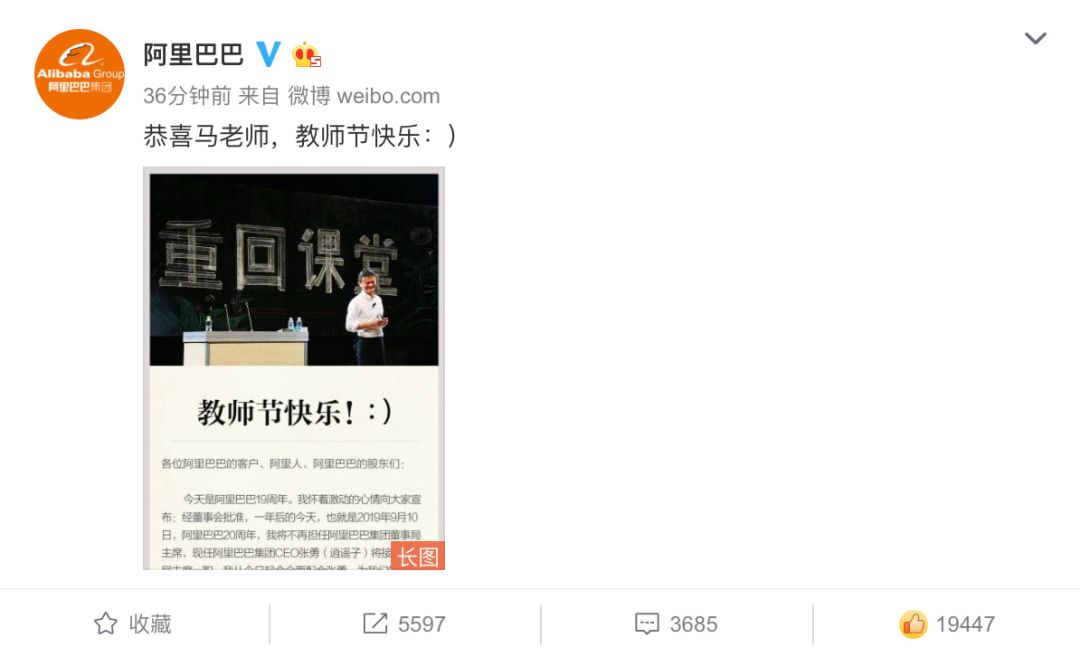Image resolution: width=1080 pixels, height=657 pixels.
Task: Click the crown membership badge icon
Action: point(307,54)
